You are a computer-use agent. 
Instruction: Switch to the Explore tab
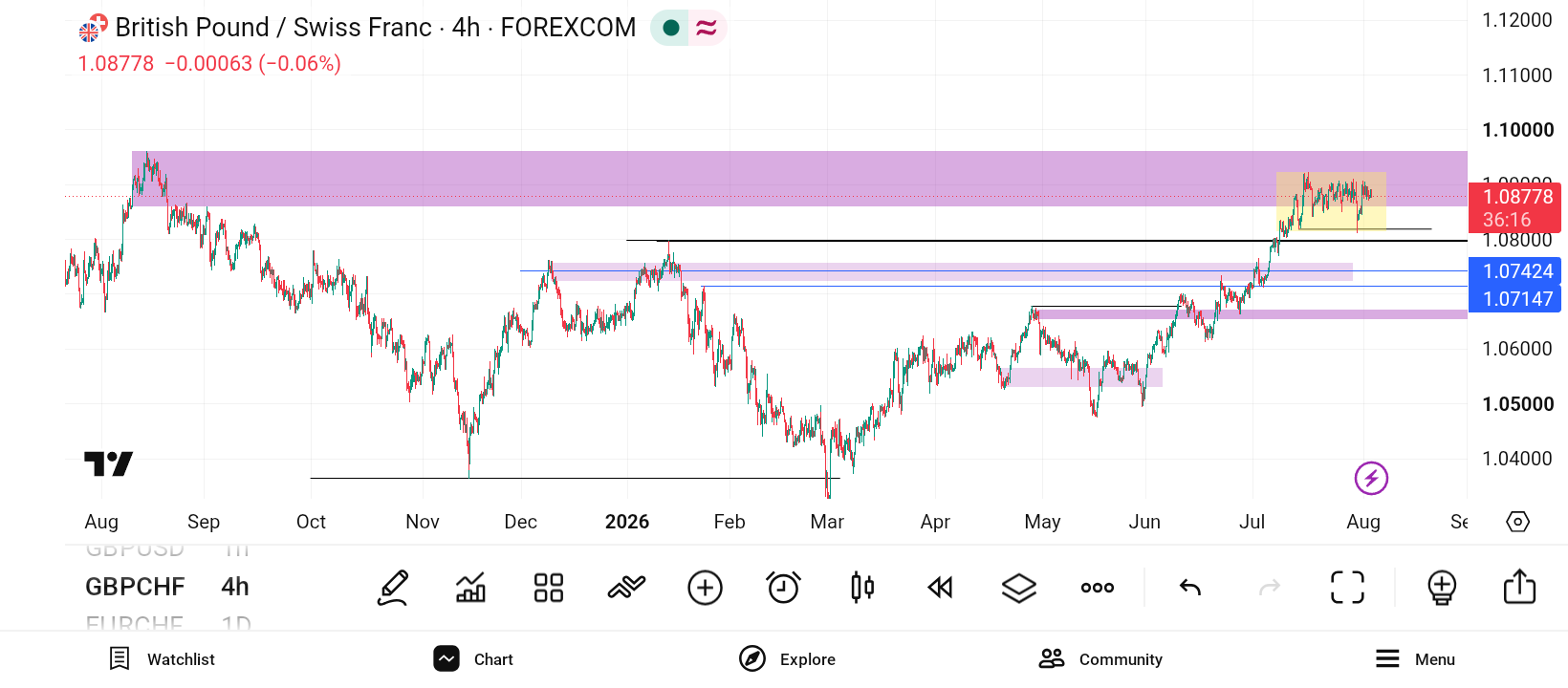(x=787, y=659)
